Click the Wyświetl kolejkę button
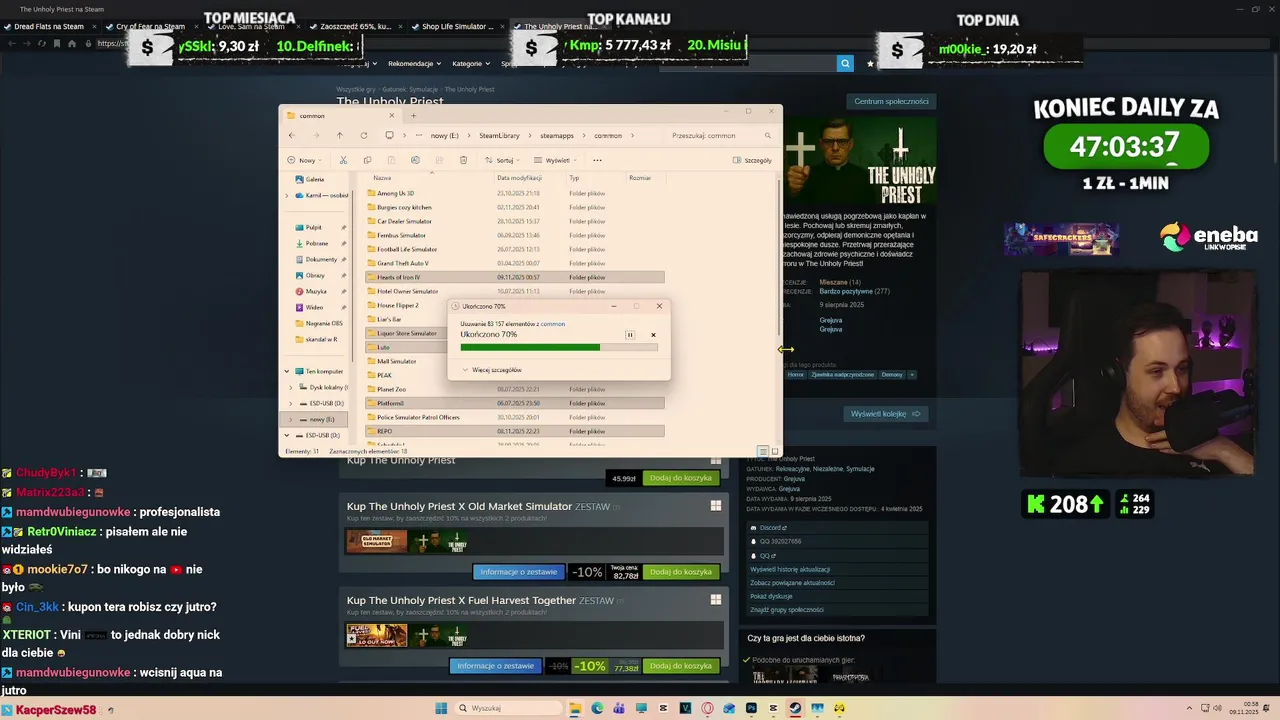This screenshot has width=1280, height=720. click(x=885, y=413)
